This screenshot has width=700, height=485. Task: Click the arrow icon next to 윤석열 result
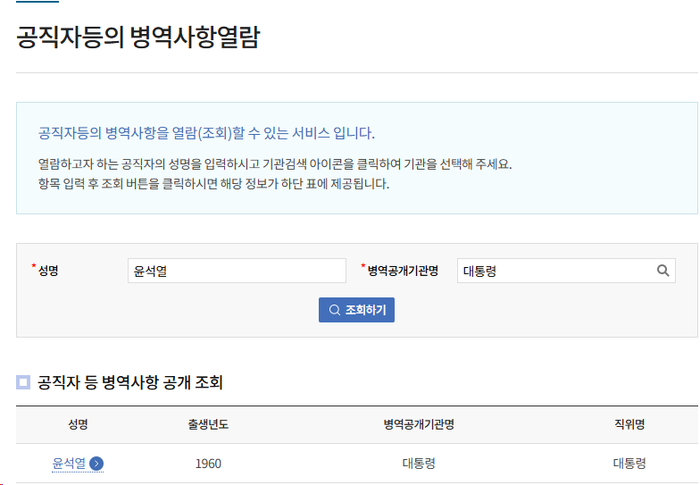[96, 464]
